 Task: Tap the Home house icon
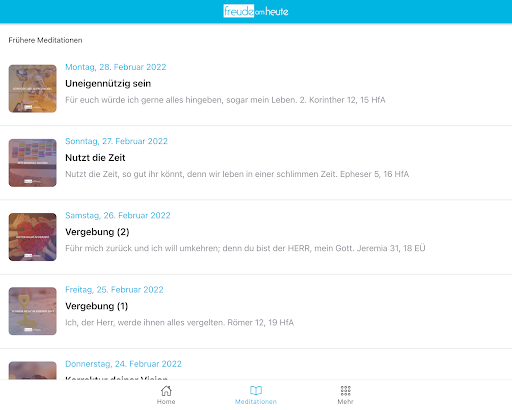(x=166, y=390)
